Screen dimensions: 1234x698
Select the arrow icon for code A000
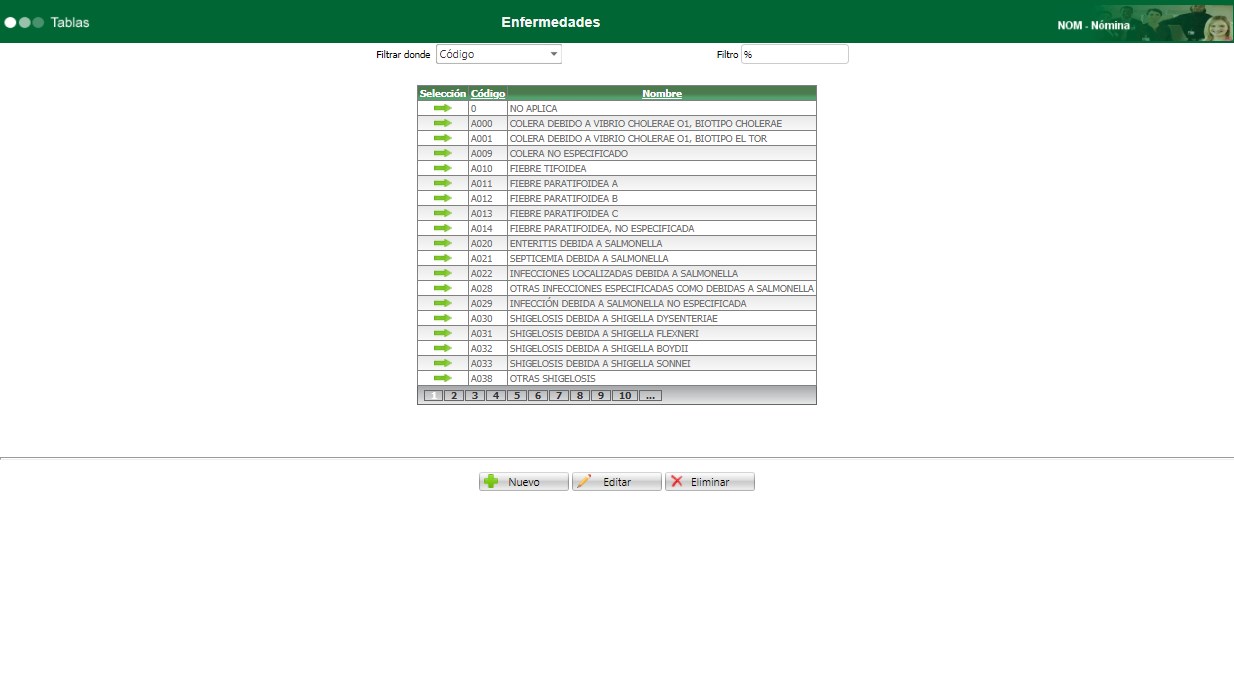[441, 123]
